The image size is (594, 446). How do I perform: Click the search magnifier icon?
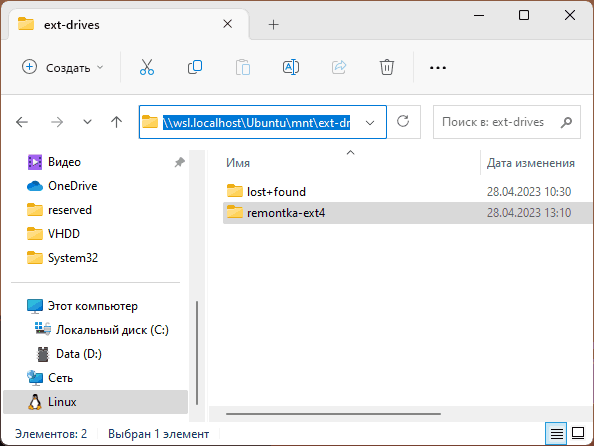point(566,122)
